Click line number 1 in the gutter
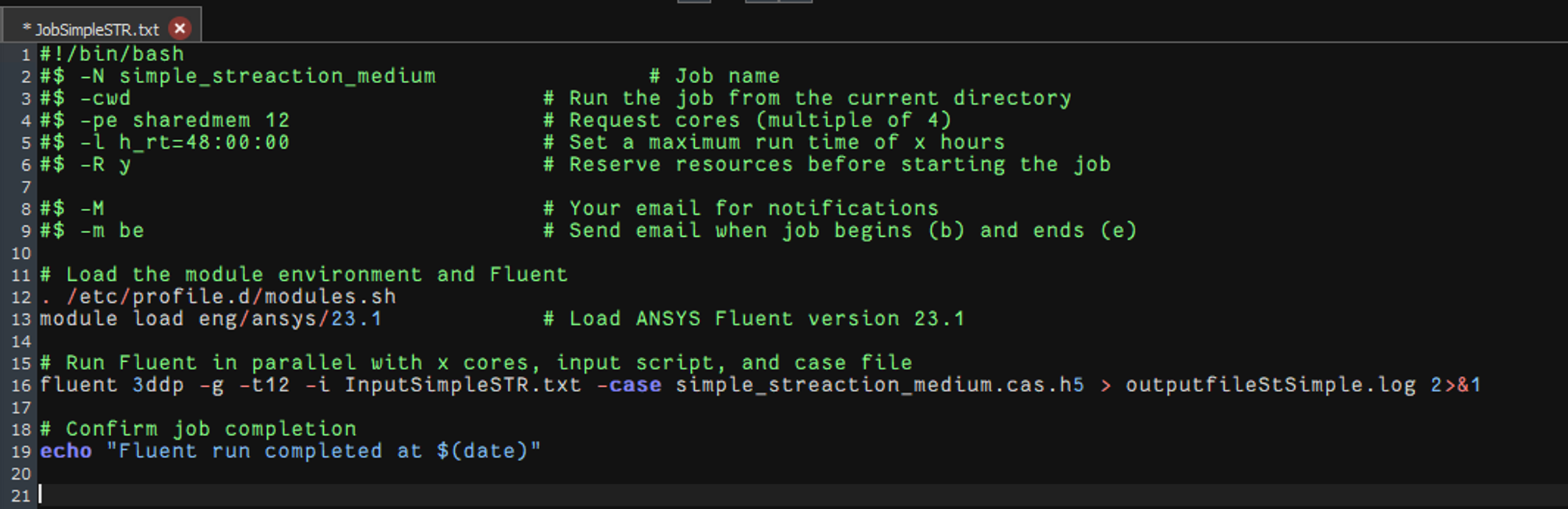The width and height of the screenshot is (1568, 509). 25,55
